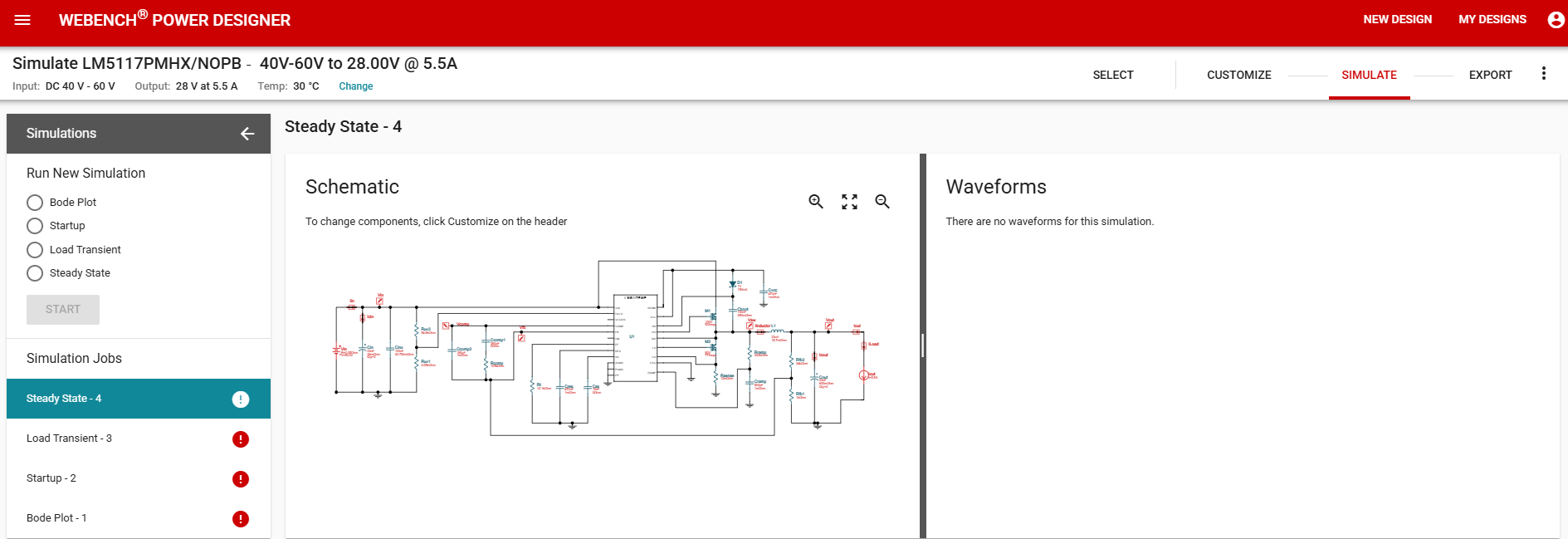Click the temperature value '30 °C'
The image size is (1568, 539).
pyautogui.click(x=305, y=86)
